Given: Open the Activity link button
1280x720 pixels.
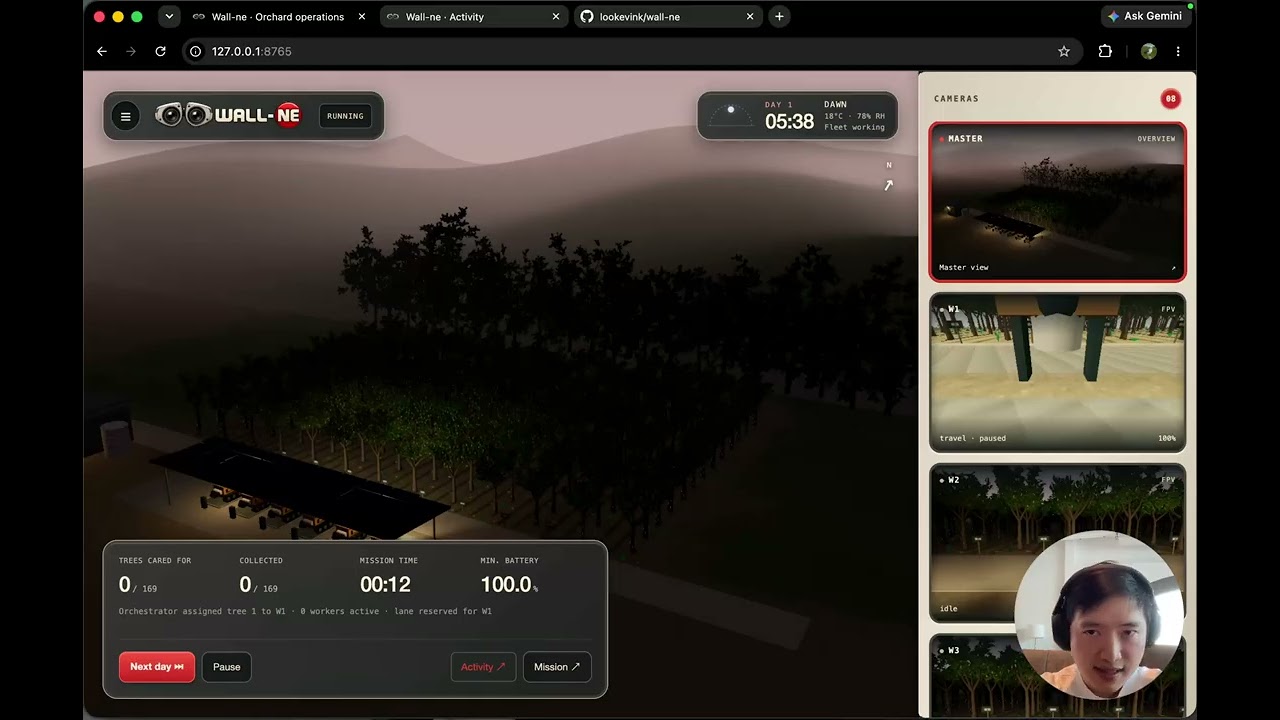Looking at the screenshot, I should (x=483, y=667).
